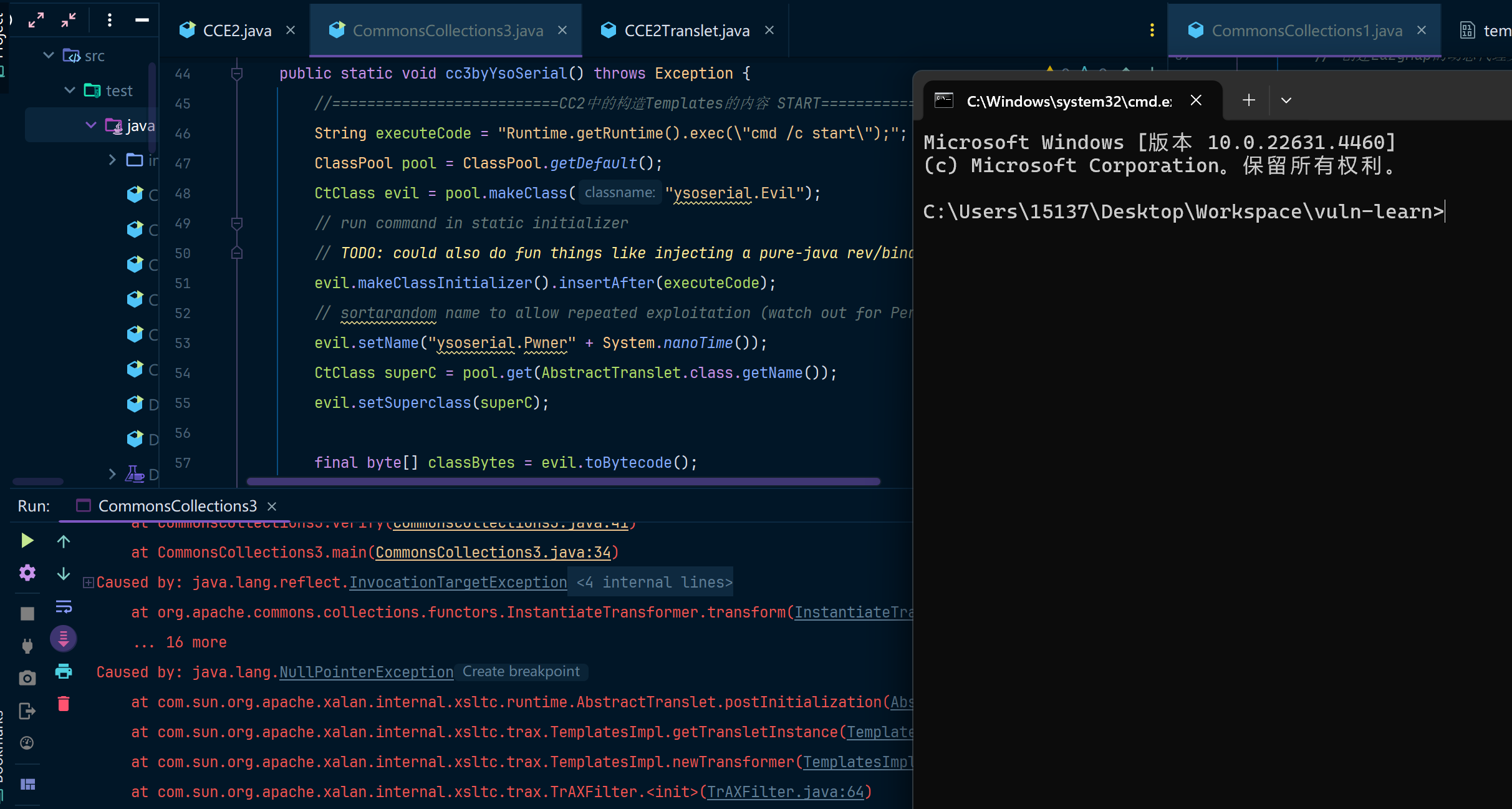Collapse the java folder
Viewport: 1512px width, 809px height.
(91, 125)
